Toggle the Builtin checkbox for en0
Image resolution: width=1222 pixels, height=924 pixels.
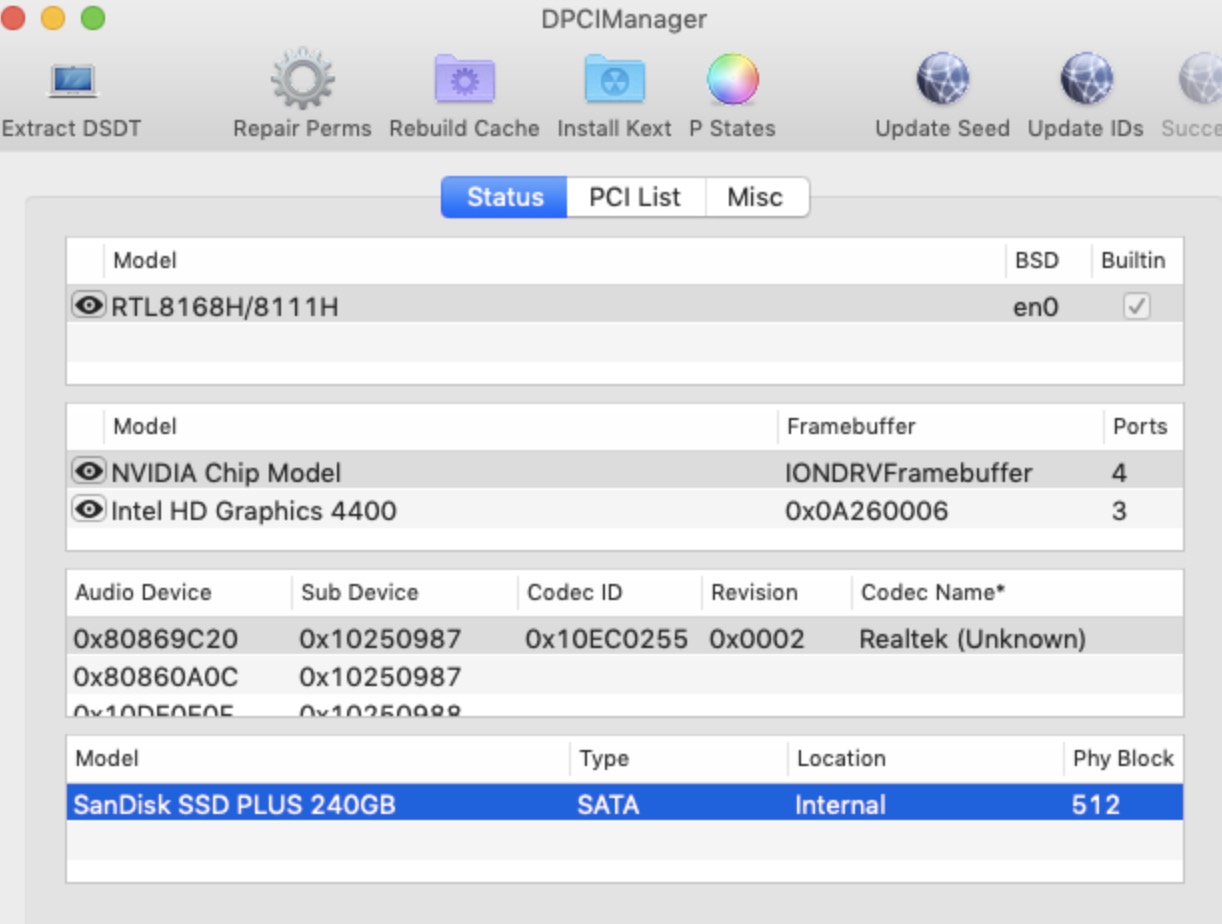1136,306
